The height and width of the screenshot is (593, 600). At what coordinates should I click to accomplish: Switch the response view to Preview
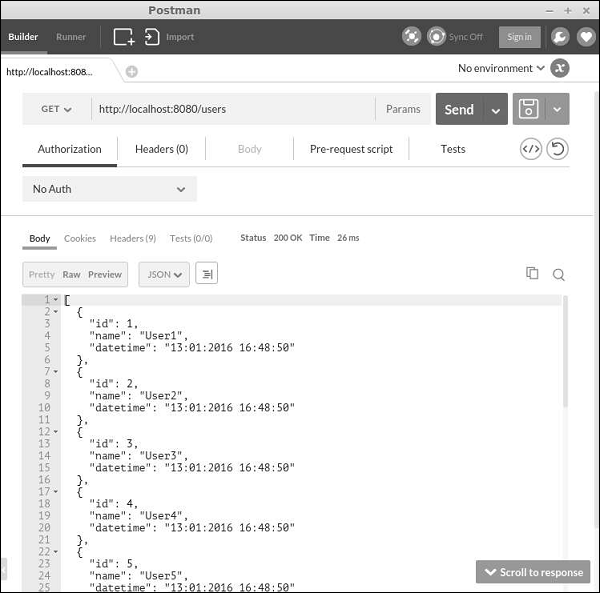[105, 274]
